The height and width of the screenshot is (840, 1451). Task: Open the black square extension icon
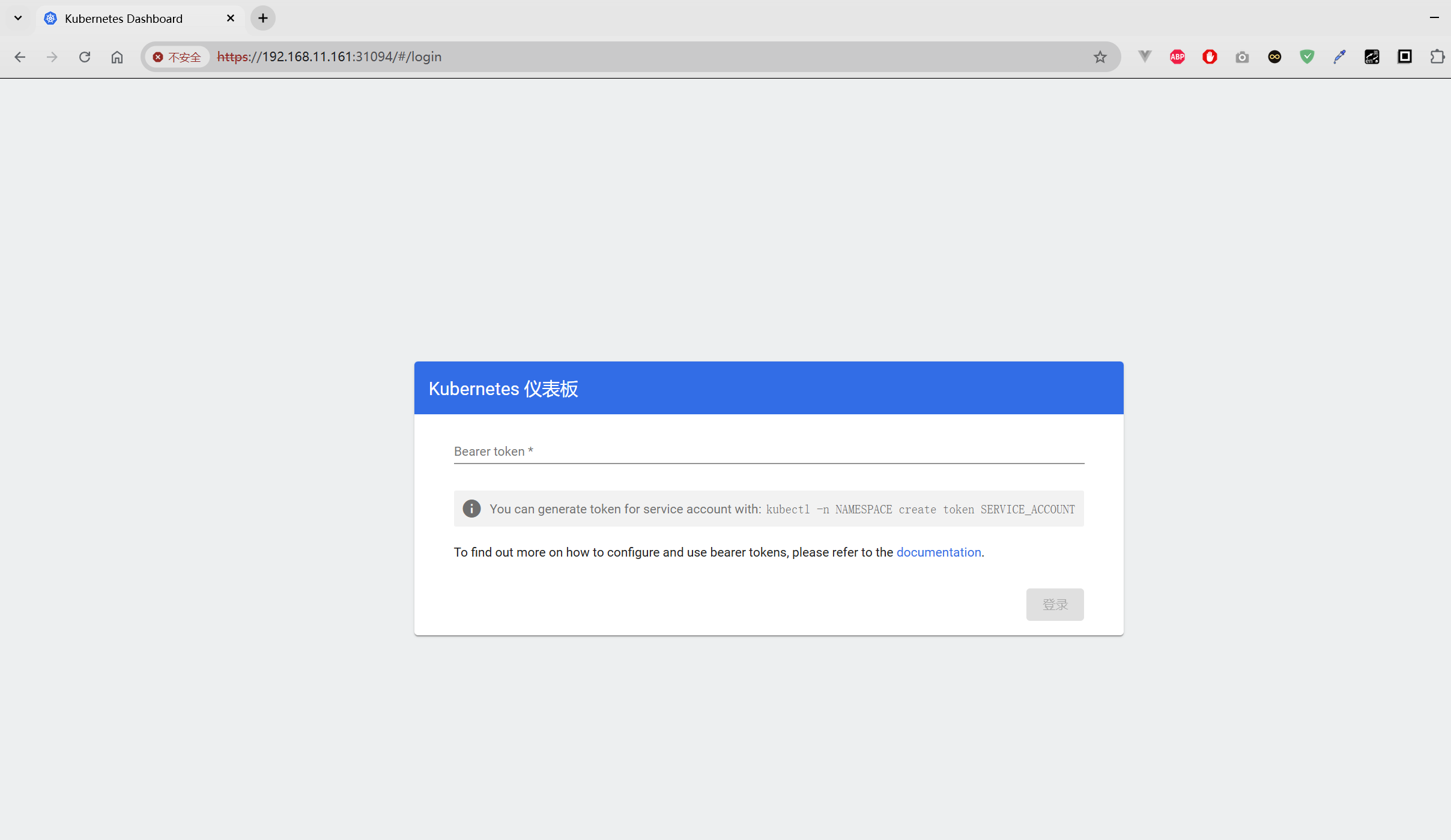coord(1404,56)
